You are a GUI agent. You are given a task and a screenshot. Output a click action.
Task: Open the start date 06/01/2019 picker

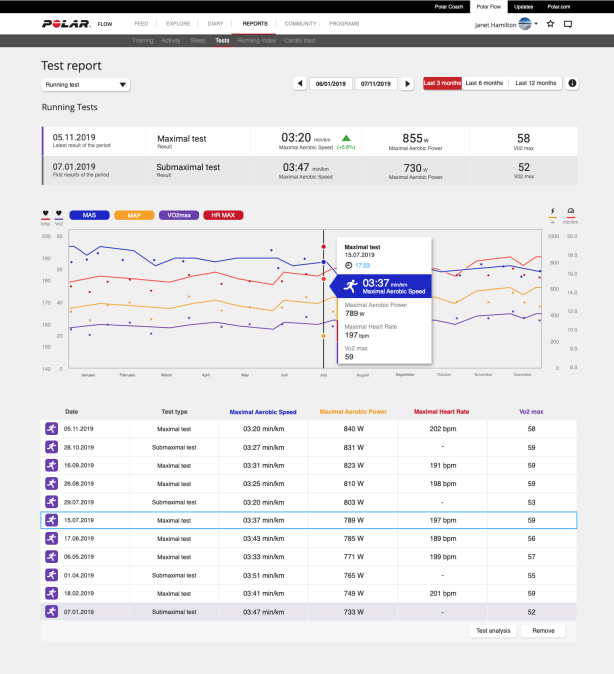[328, 84]
